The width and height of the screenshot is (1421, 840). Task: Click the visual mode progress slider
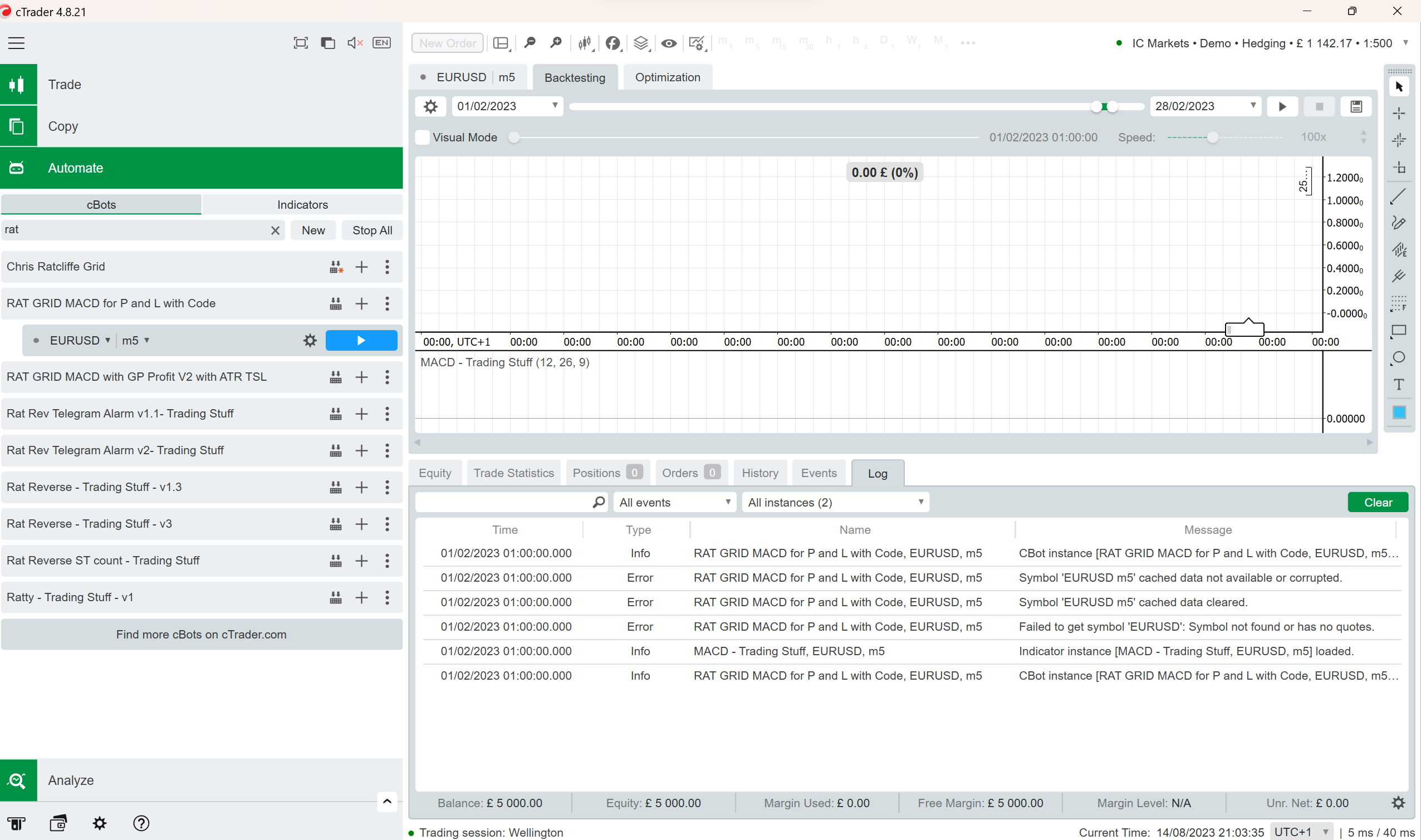pyautogui.click(x=513, y=137)
